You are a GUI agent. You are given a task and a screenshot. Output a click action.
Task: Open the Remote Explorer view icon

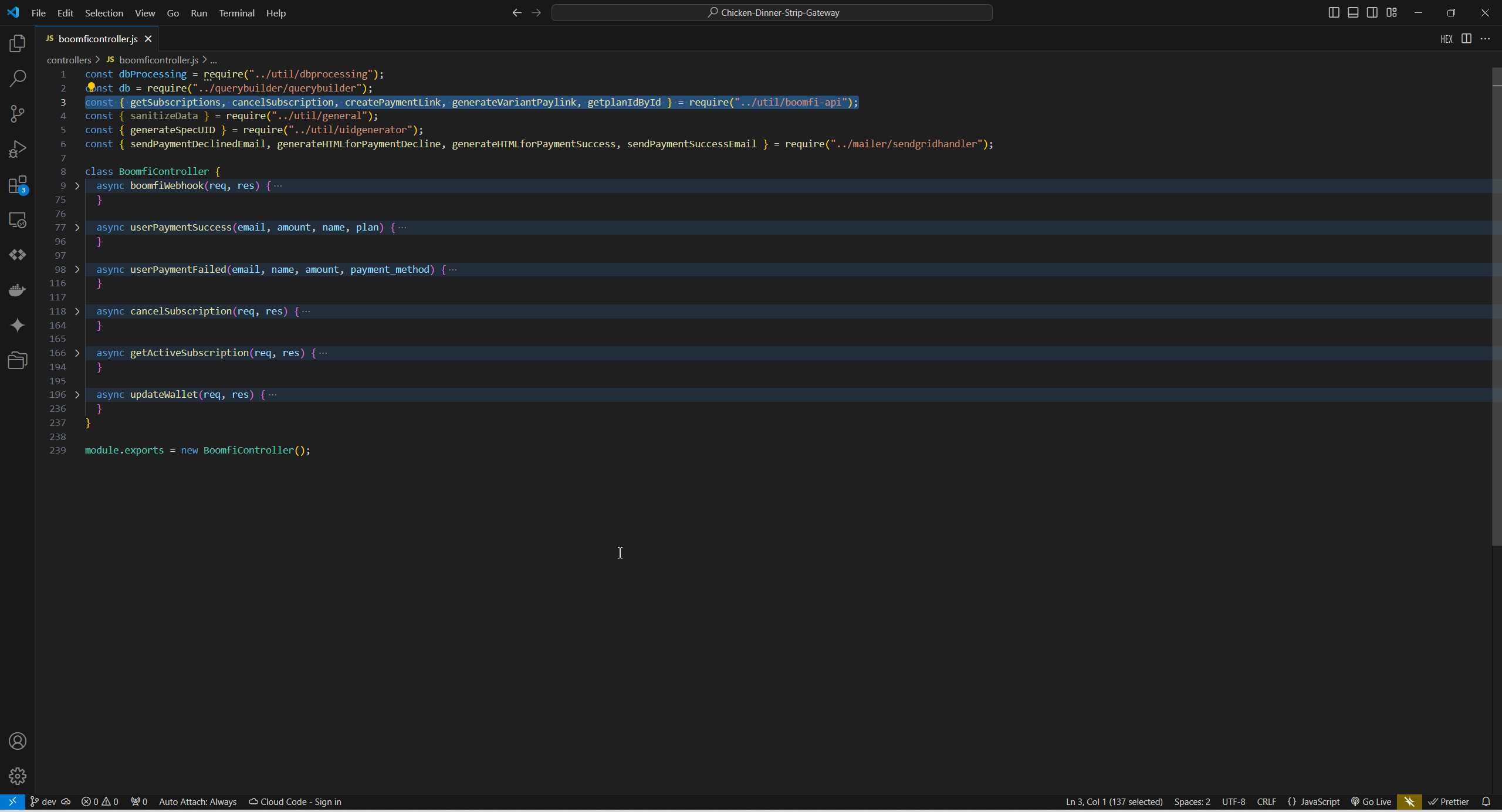pos(18,220)
